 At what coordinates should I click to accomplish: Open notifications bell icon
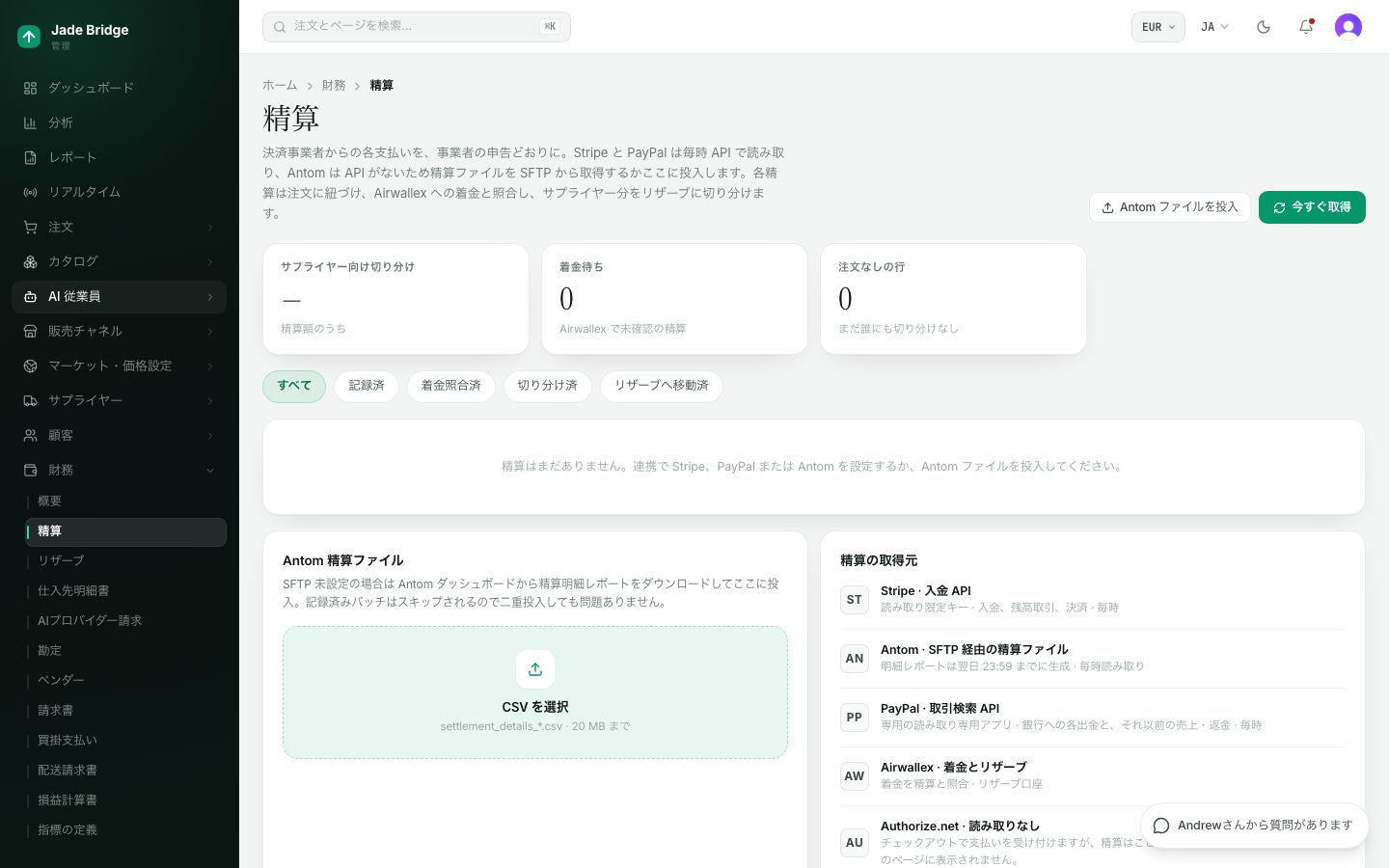1306,27
